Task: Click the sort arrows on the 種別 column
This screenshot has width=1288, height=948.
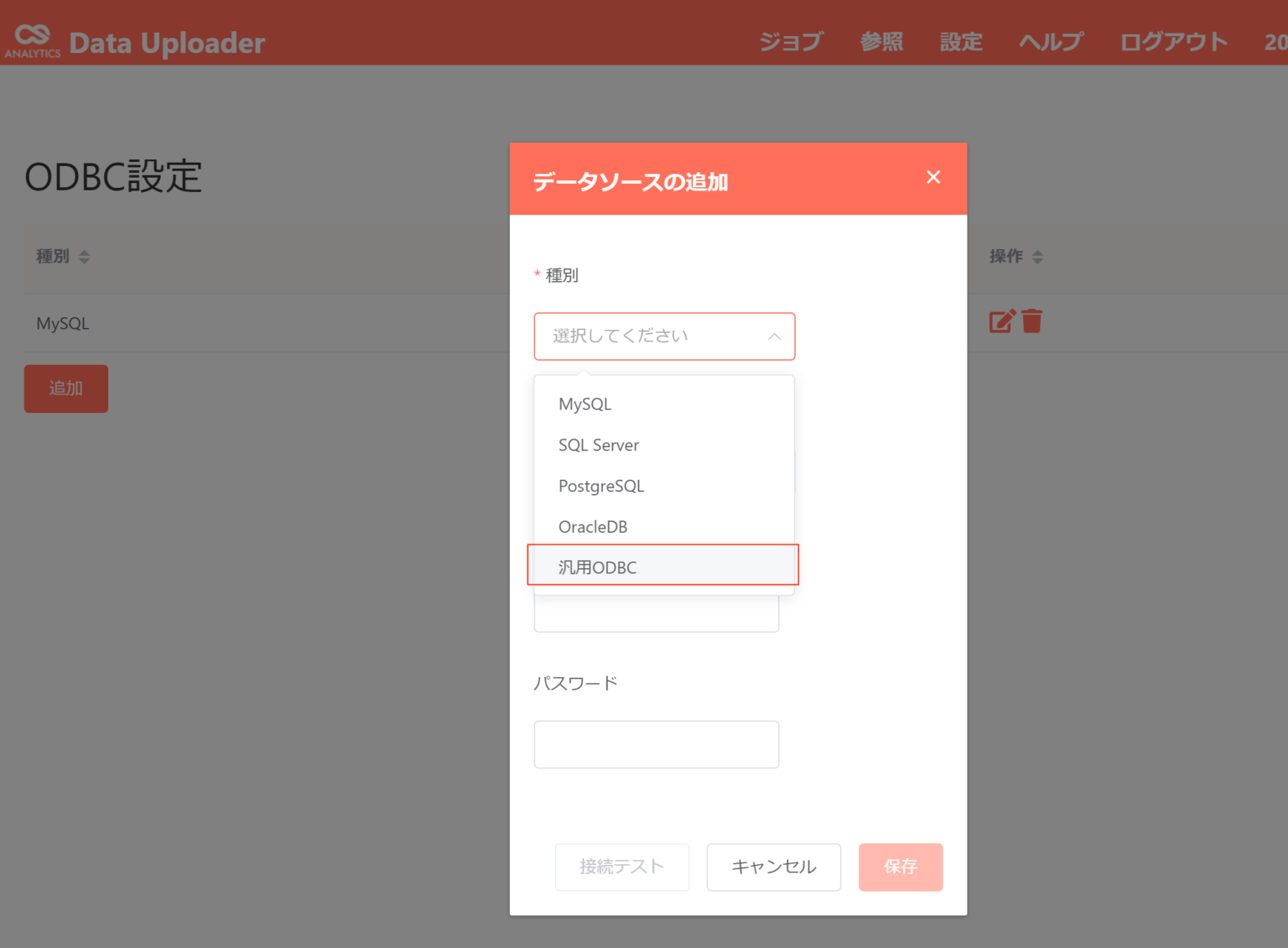Action: pos(84,257)
